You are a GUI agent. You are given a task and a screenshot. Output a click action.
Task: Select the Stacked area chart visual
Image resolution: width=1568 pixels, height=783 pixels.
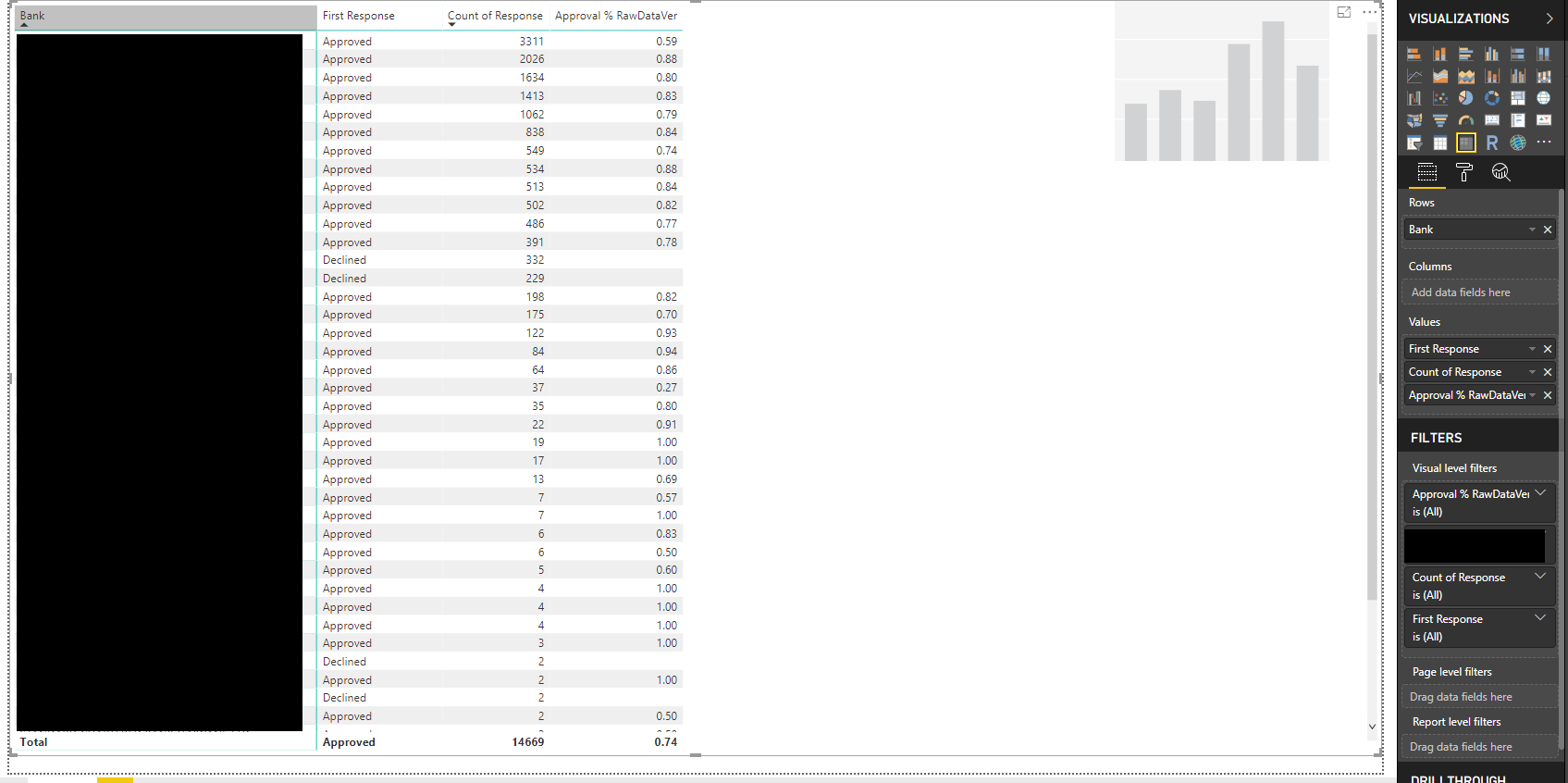[1466, 76]
